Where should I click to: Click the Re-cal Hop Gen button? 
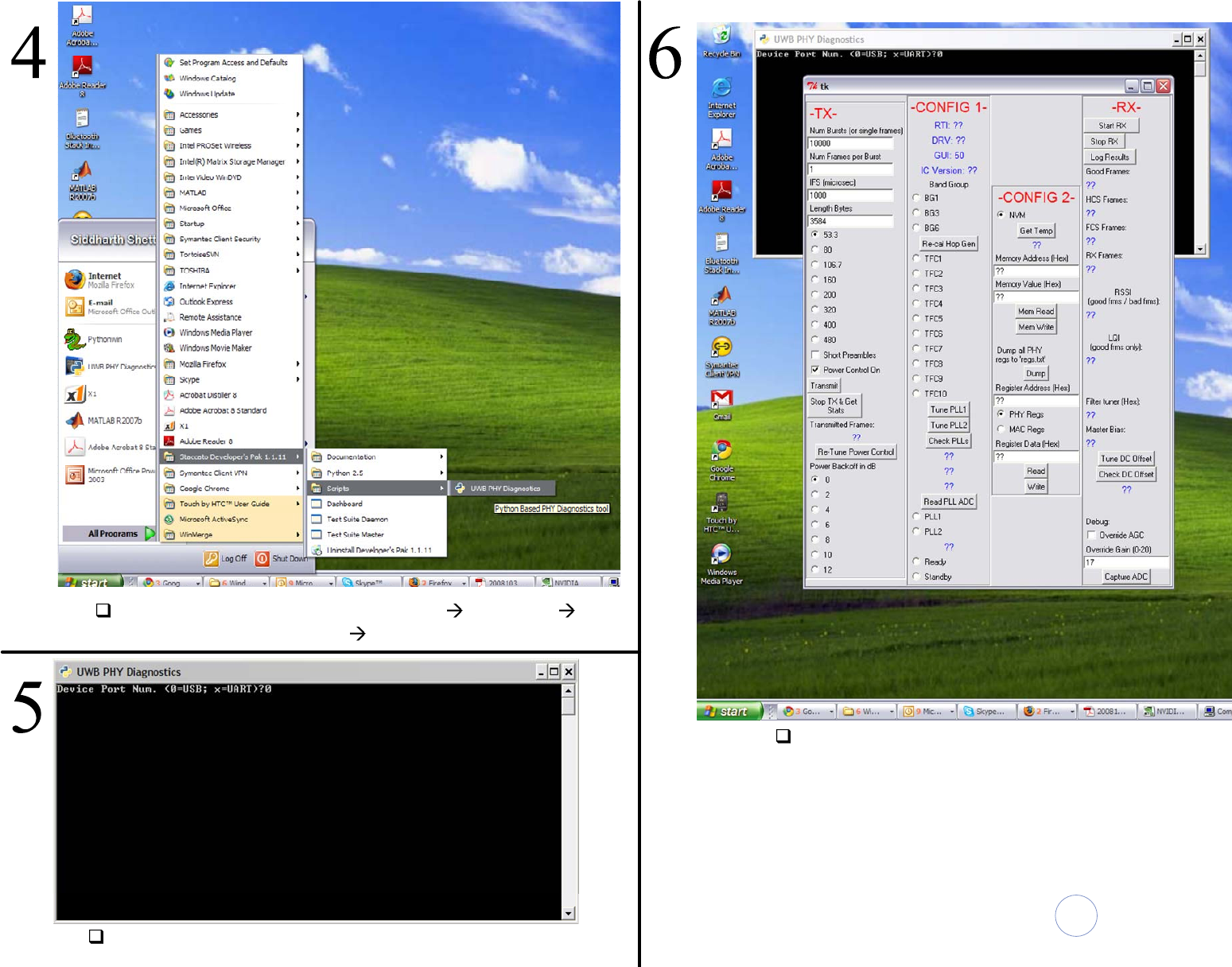(948, 244)
